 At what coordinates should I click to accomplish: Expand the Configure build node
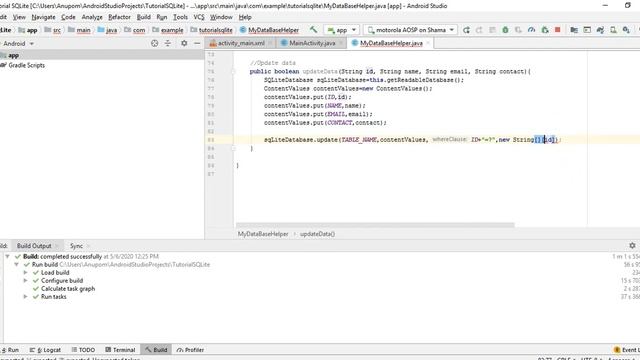coord(25,280)
